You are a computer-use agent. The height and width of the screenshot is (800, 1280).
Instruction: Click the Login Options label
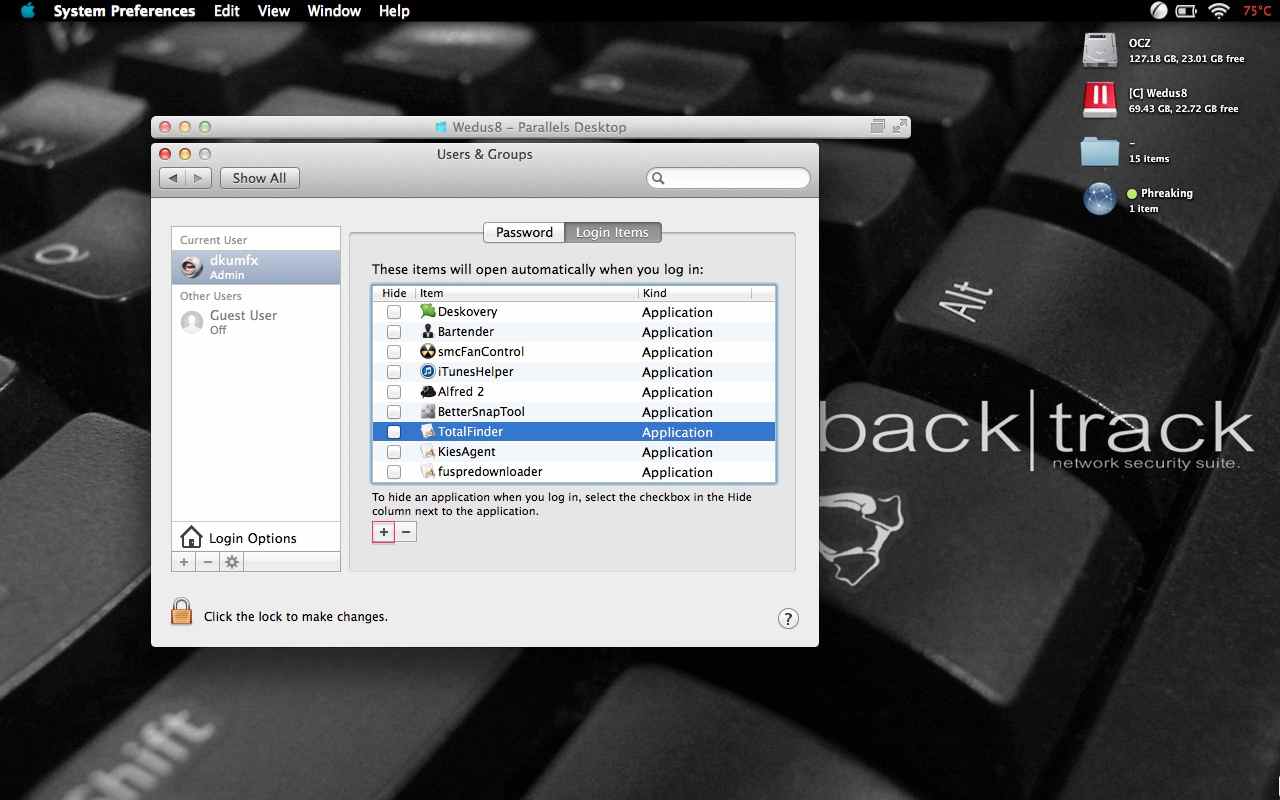[253, 538]
